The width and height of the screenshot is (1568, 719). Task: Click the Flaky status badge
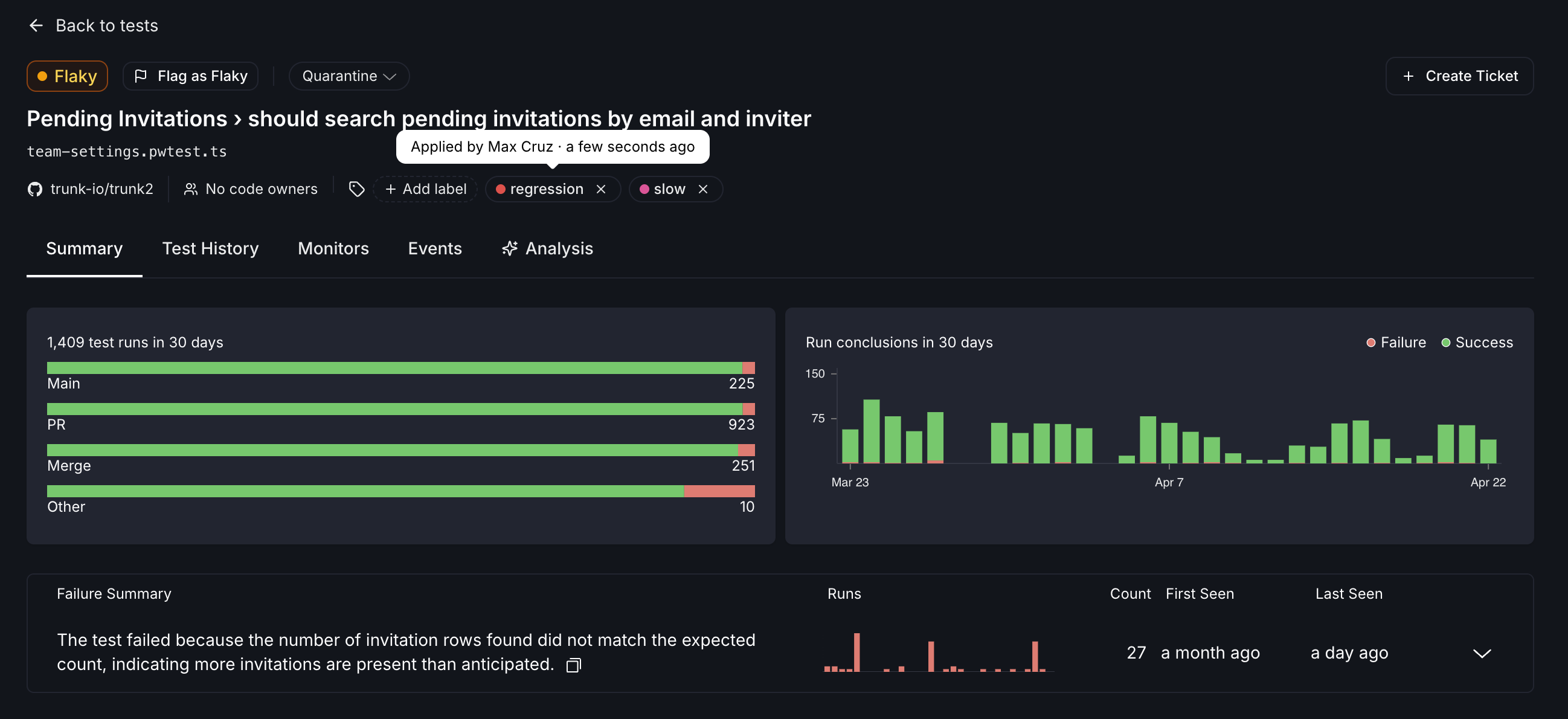[x=67, y=76]
